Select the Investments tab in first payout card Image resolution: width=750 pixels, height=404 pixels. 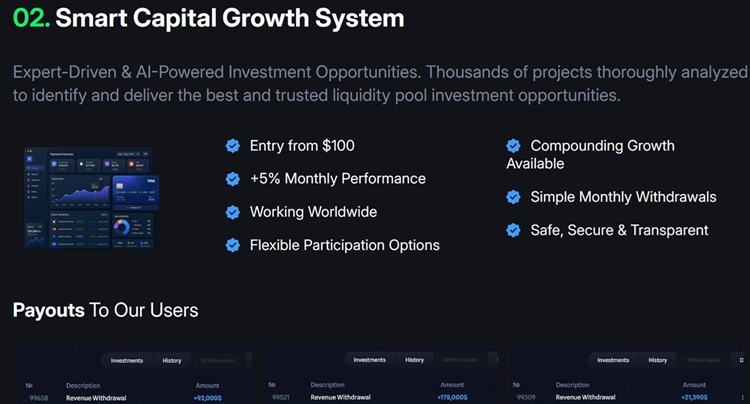[127, 360]
